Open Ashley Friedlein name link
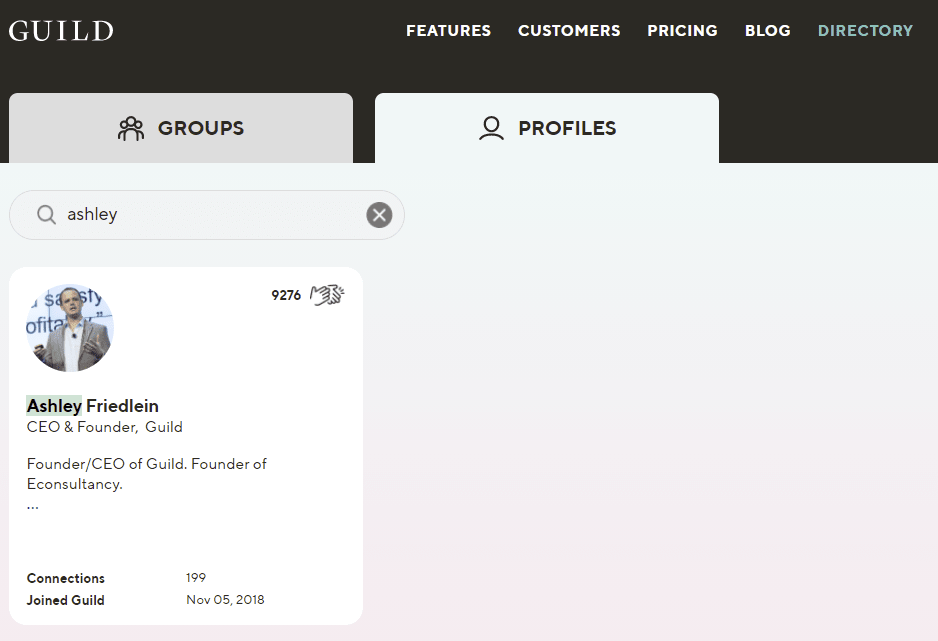Image resolution: width=938 pixels, height=641 pixels. (x=93, y=406)
